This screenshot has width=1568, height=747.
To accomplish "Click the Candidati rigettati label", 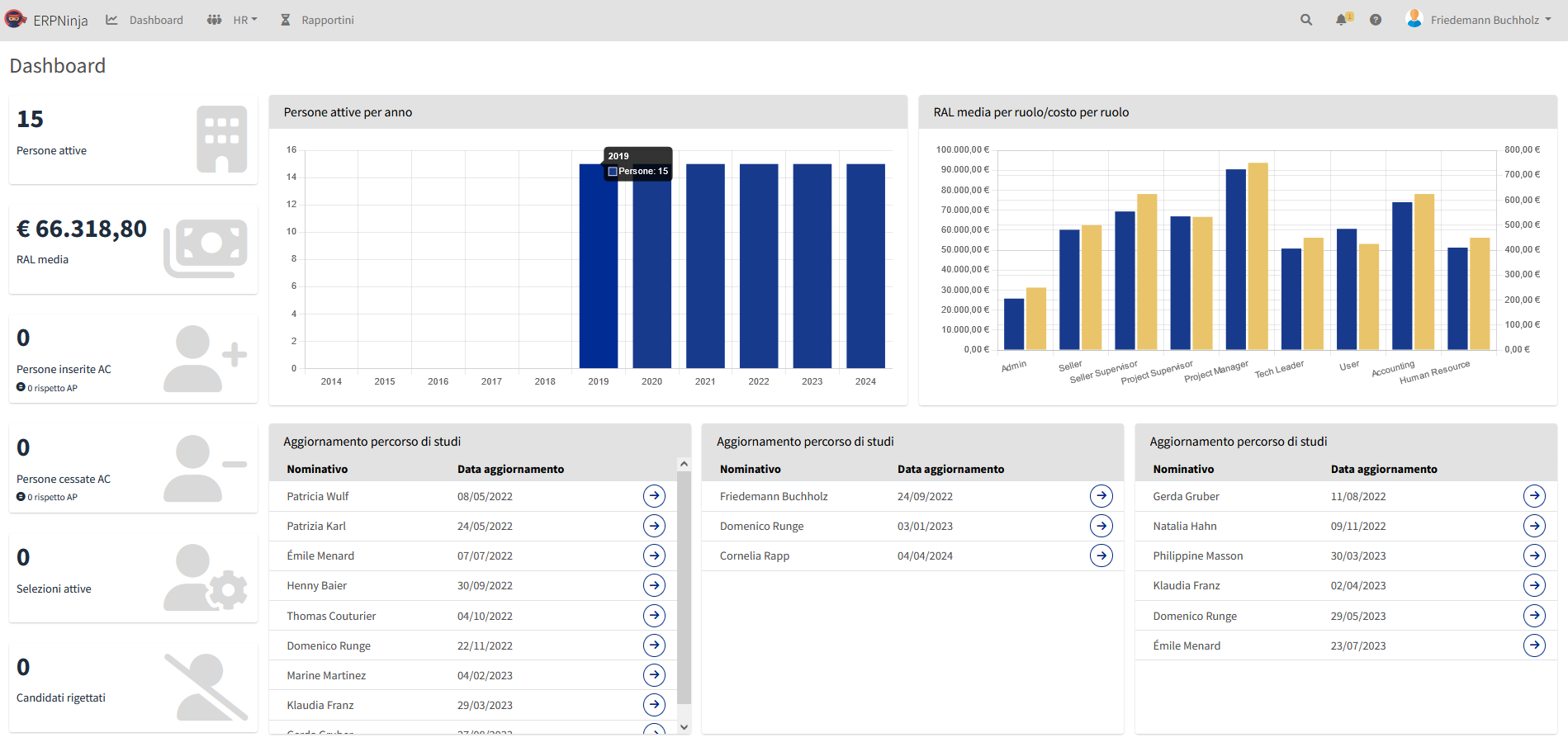I will (61, 697).
